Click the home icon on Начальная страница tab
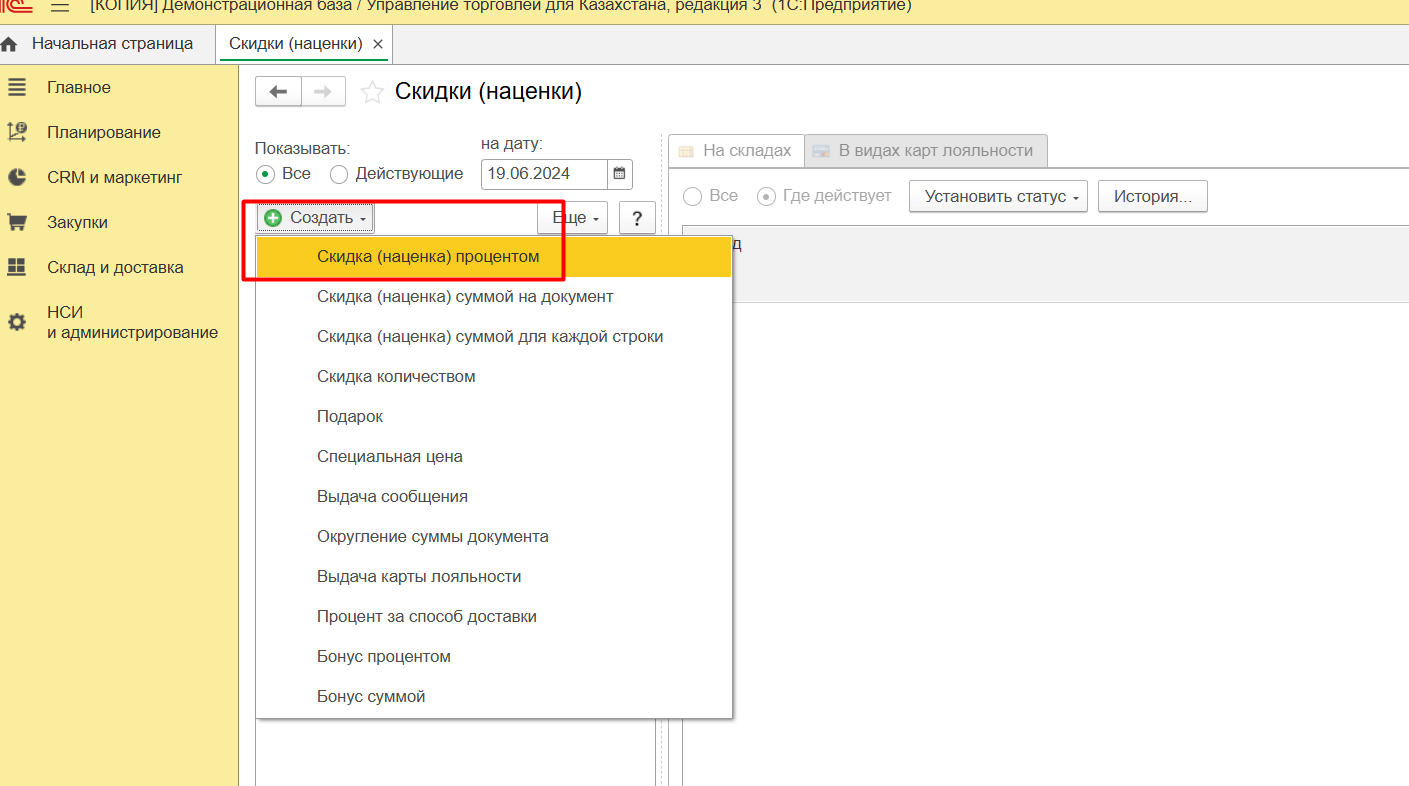Viewport: 1409px width, 786px height. coord(10,45)
